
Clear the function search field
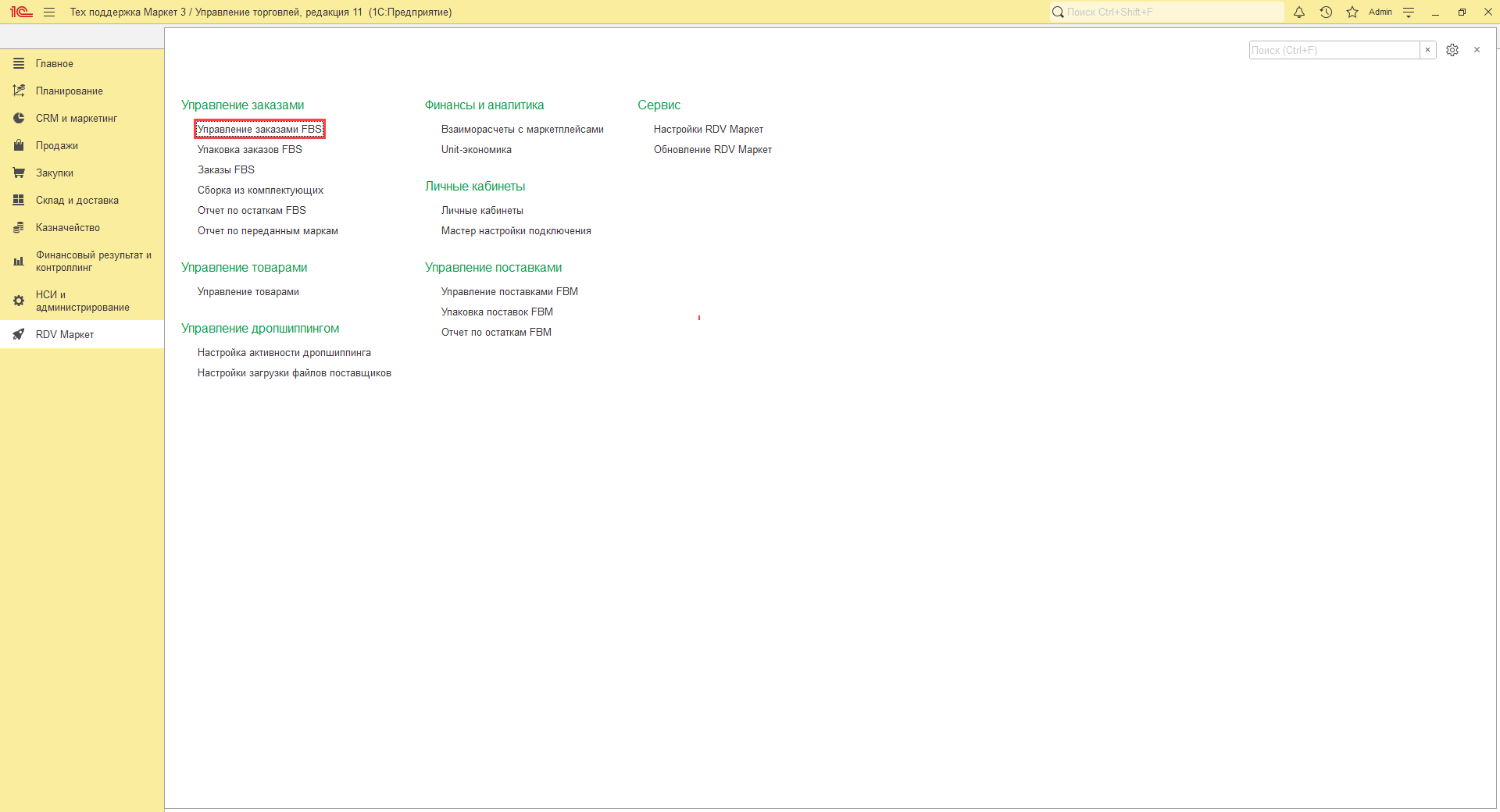point(1428,50)
